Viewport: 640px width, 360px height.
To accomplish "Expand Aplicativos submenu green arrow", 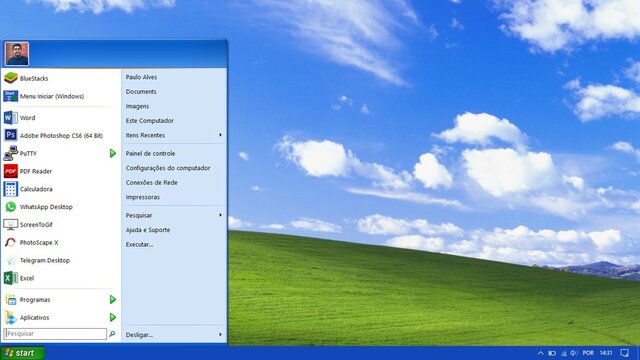I will click(x=113, y=317).
